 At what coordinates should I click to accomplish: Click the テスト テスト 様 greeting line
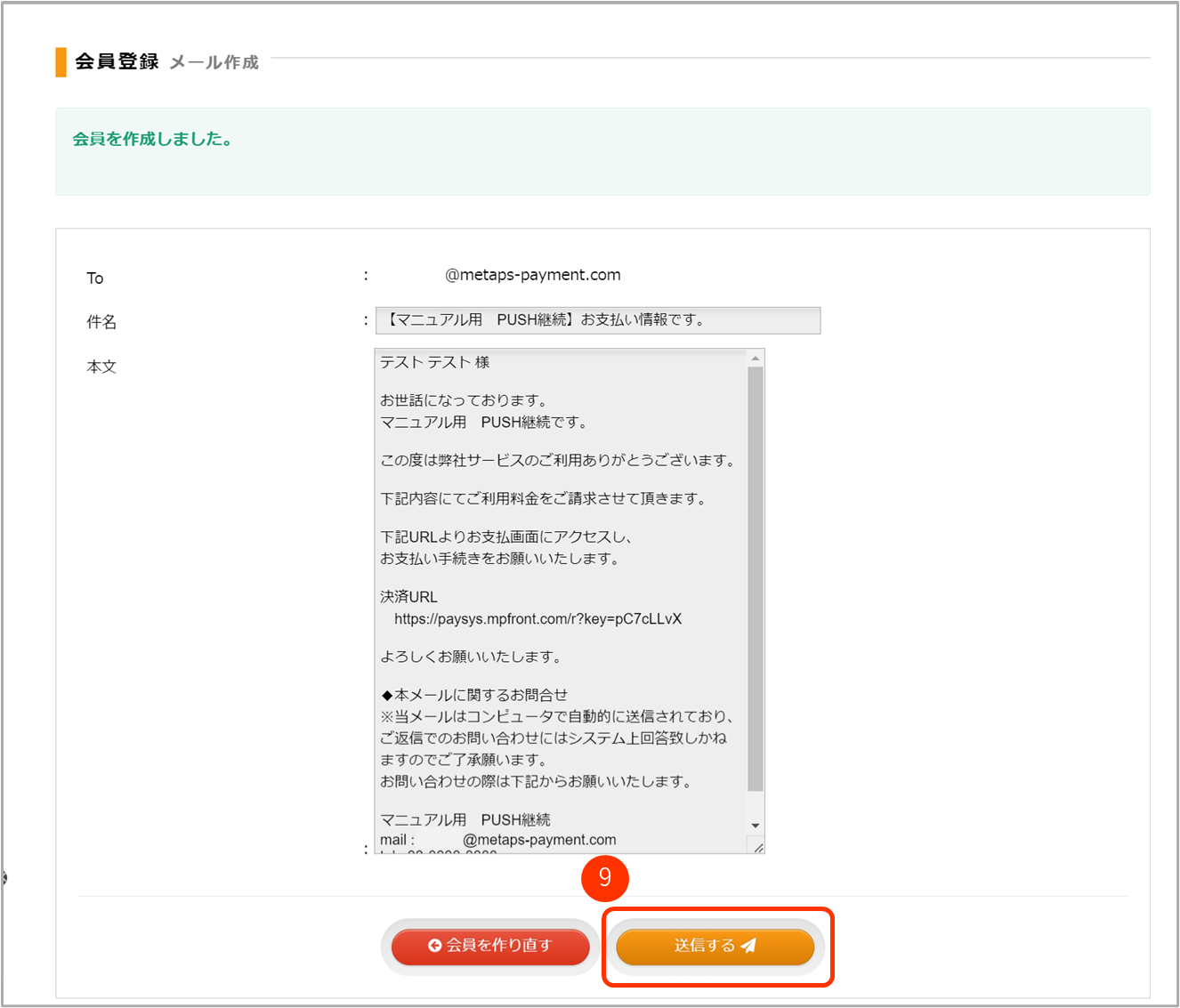(434, 362)
